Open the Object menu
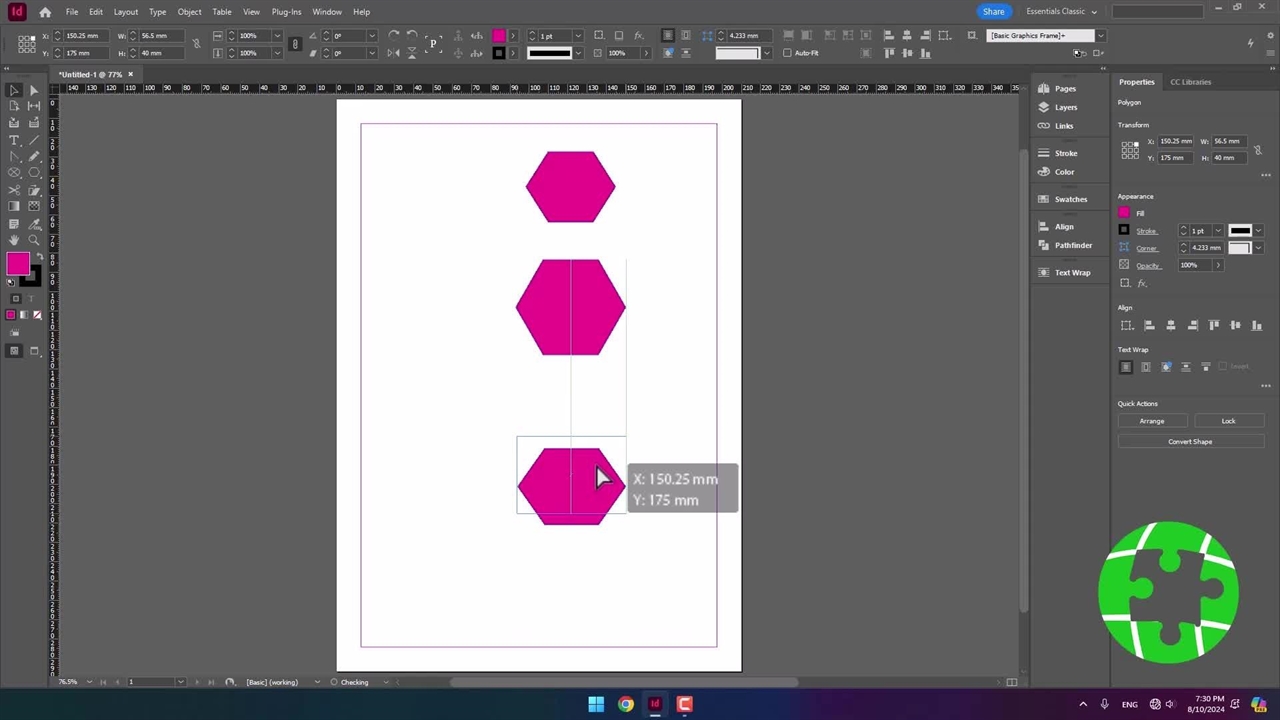Image resolution: width=1280 pixels, height=720 pixels. [x=189, y=12]
